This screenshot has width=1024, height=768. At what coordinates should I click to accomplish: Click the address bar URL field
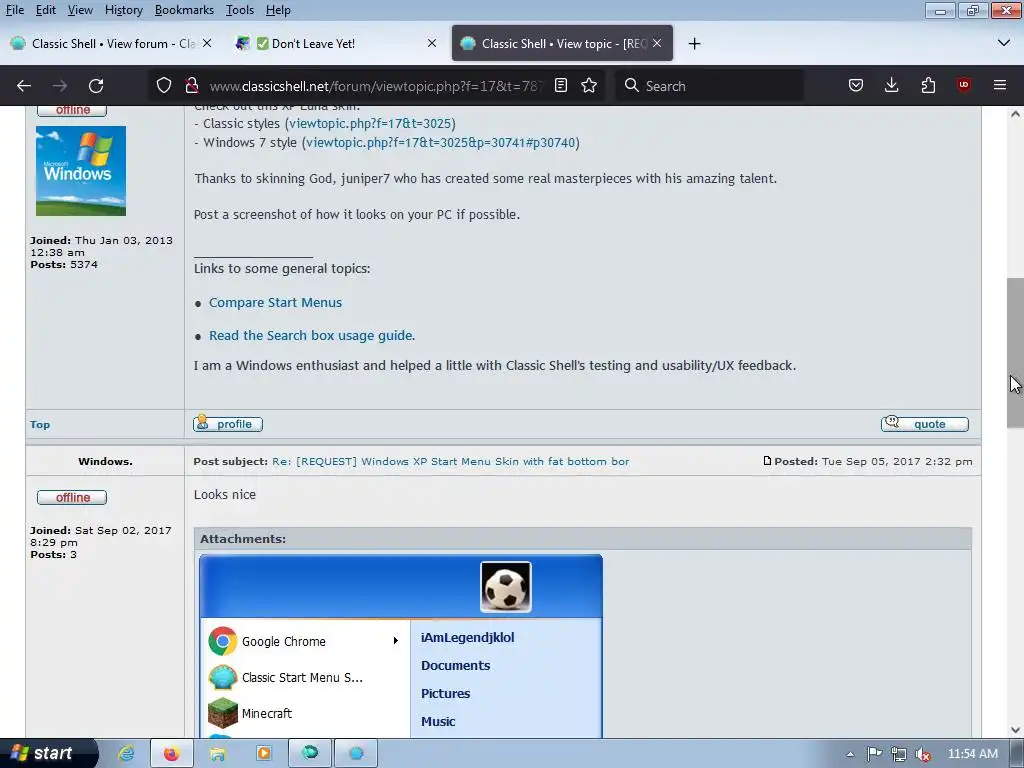pos(376,86)
